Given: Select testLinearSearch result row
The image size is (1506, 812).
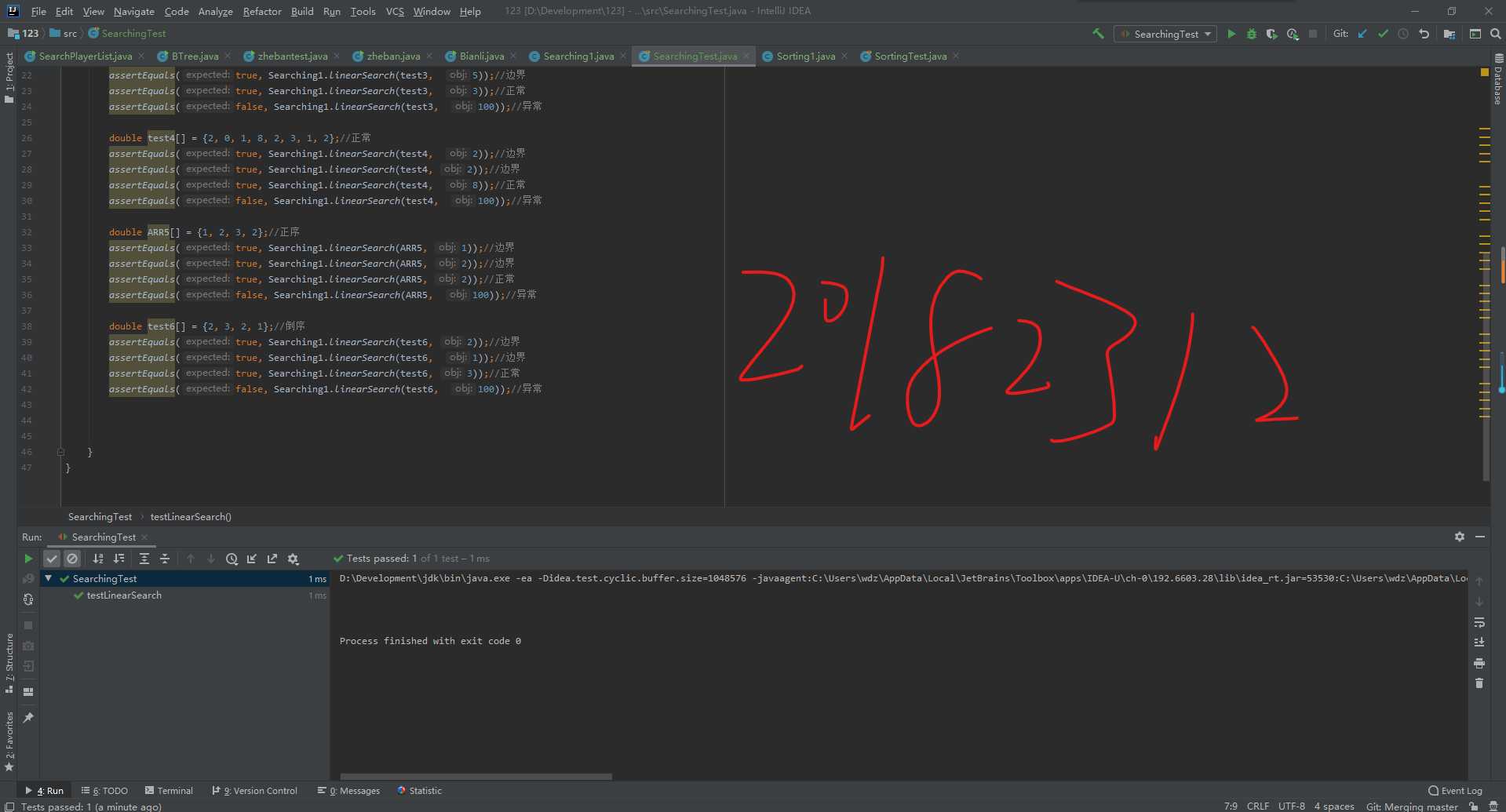Looking at the screenshot, I should tap(185, 595).
